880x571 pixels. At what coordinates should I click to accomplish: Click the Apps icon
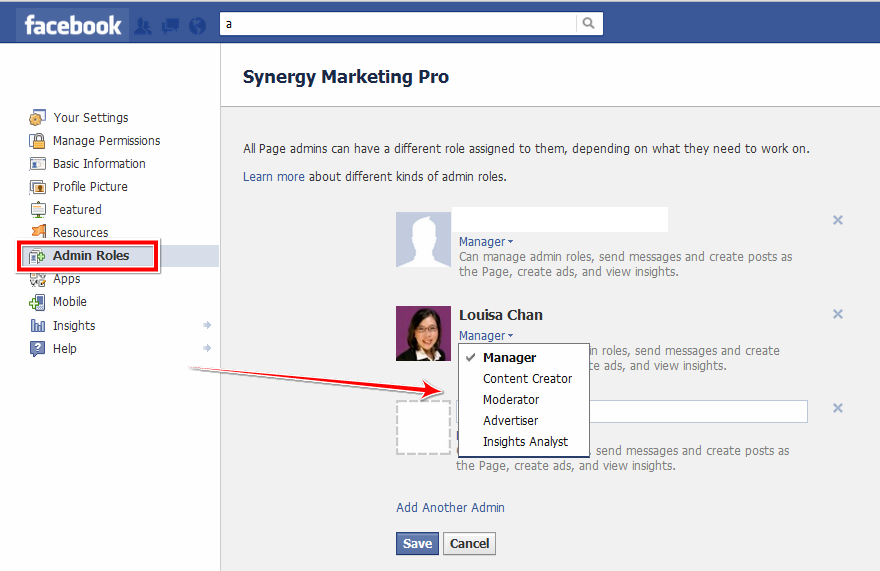click(x=37, y=279)
